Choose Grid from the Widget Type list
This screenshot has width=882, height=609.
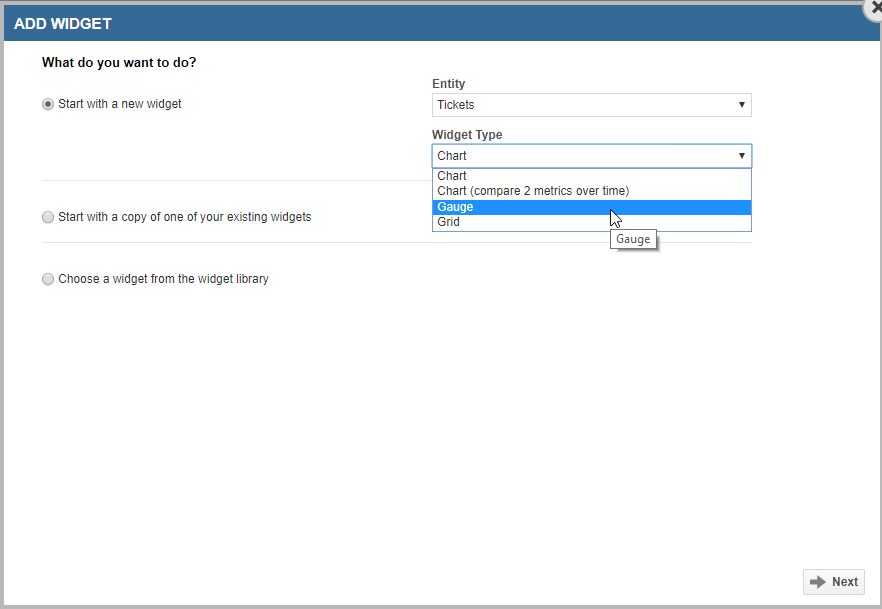[592, 222]
